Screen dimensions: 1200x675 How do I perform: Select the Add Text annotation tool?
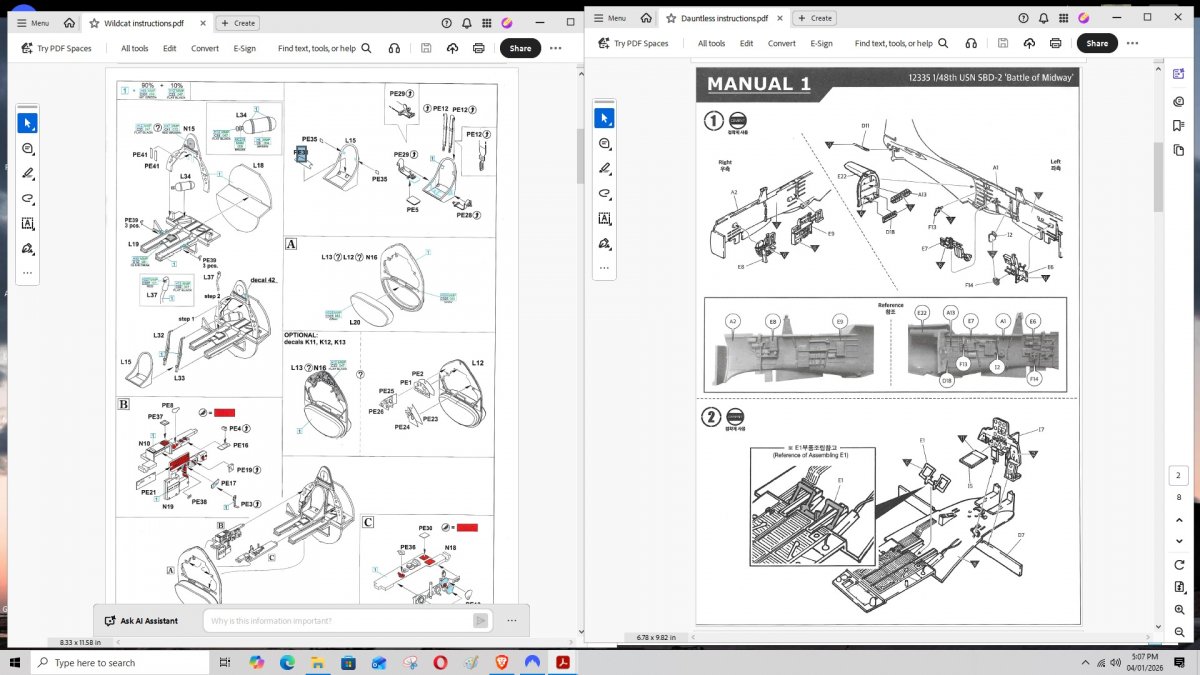click(28, 224)
